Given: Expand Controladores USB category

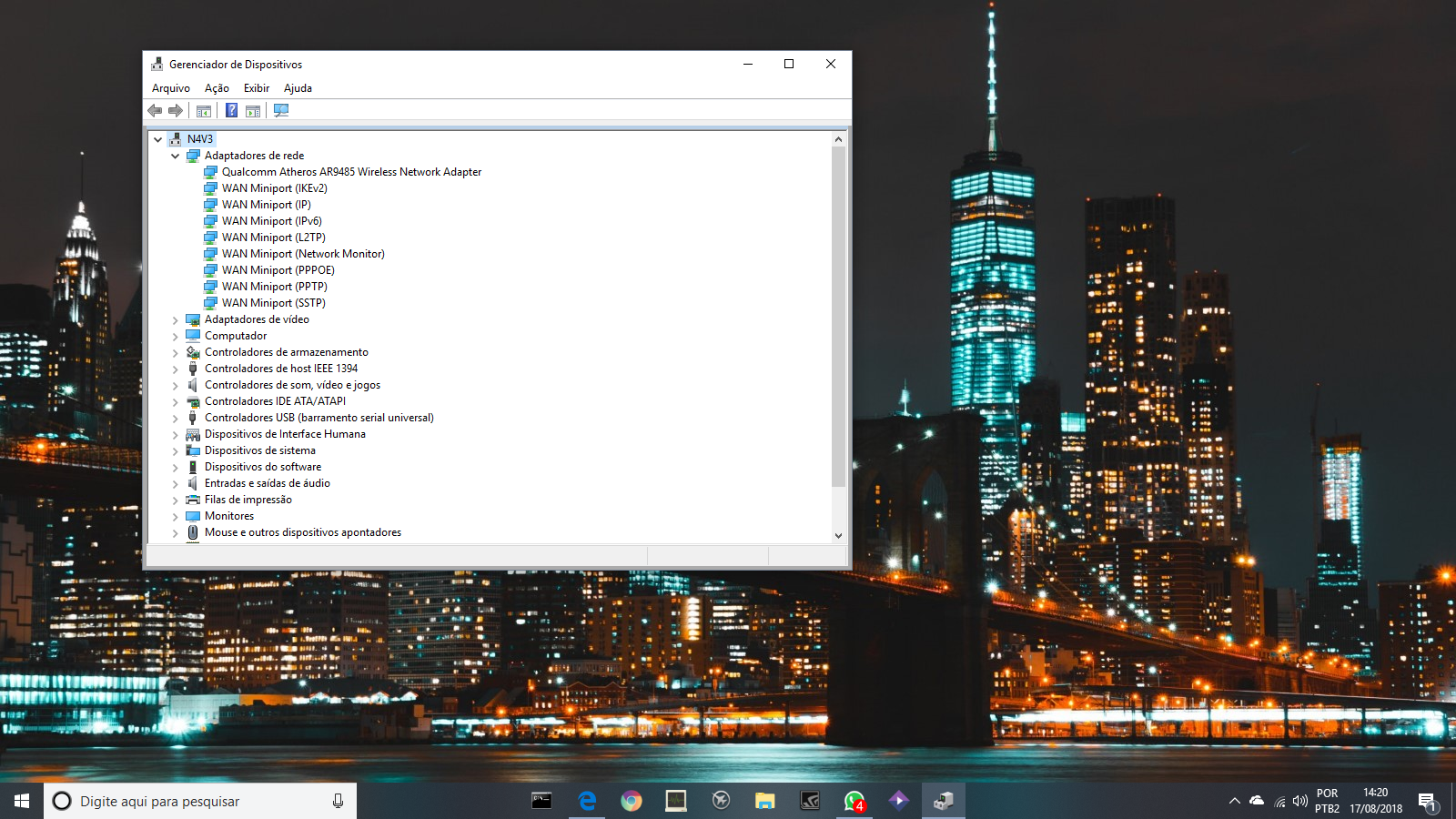Looking at the screenshot, I should (x=176, y=419).
